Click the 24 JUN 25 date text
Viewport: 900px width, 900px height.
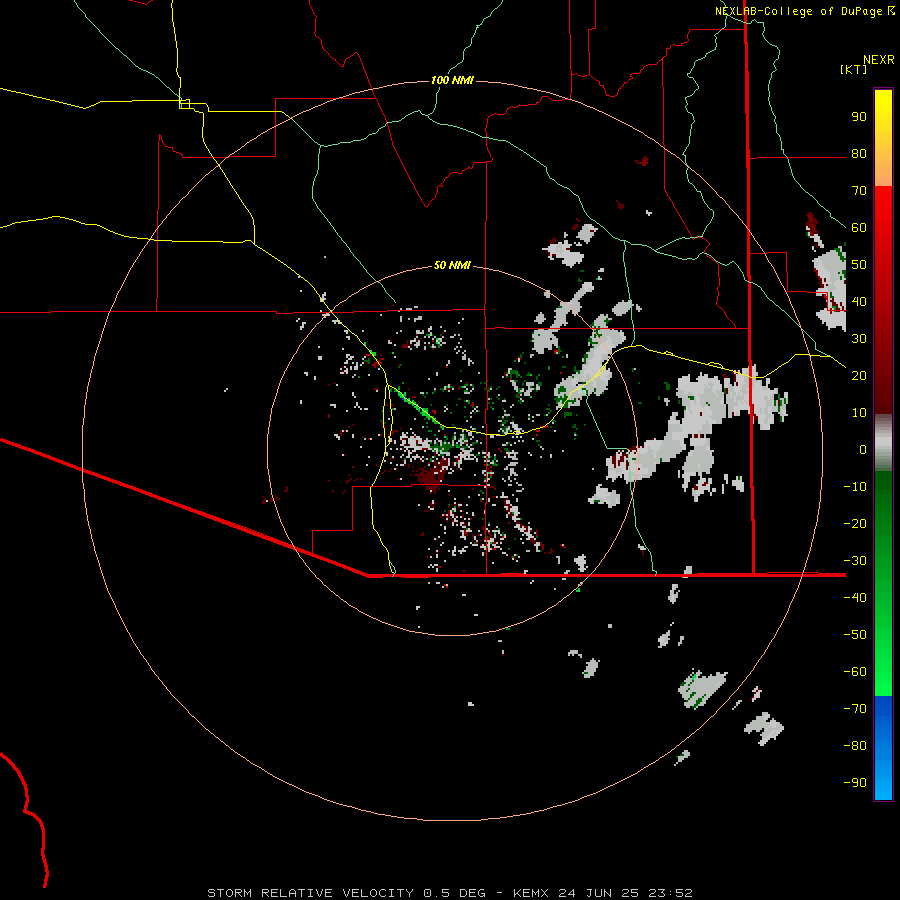pyautogui.click(x=599, y=893)
